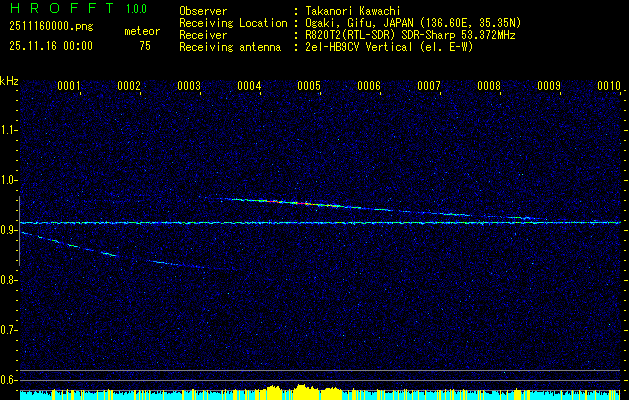This screenshot has height=400, width=629.
Task: Click the observer name Takanori Kawachi
Action: coord(353,12)
